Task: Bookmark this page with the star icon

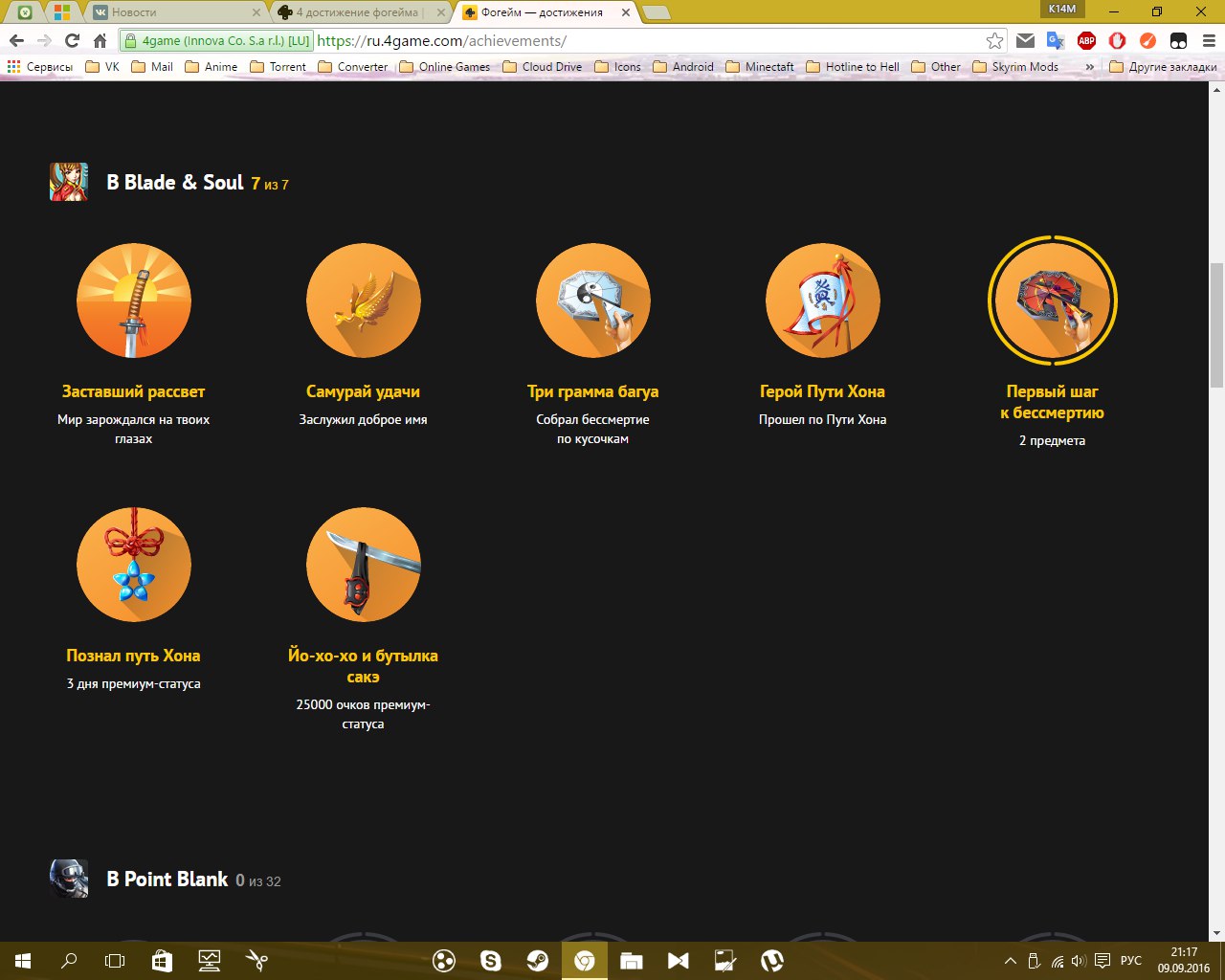Action: coord(995,40)
